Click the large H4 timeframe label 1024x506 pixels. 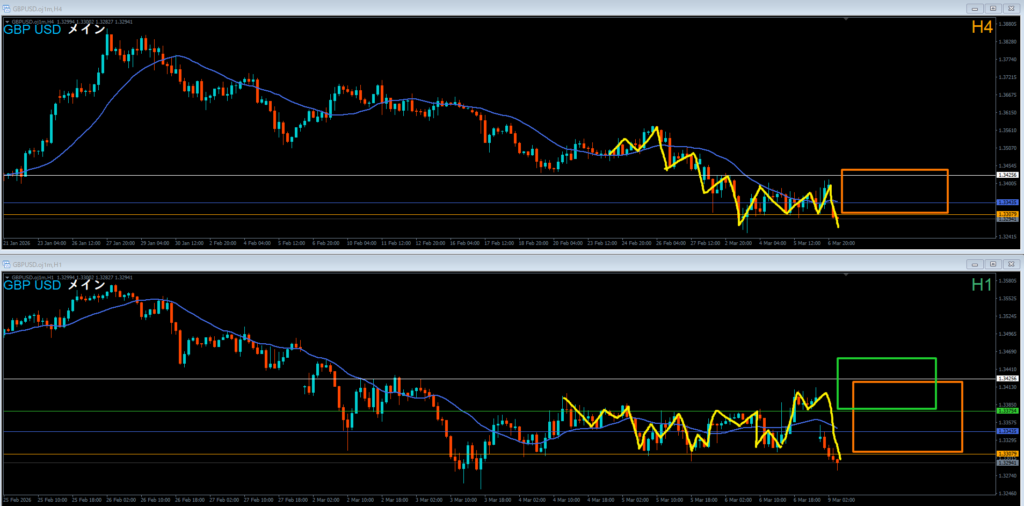981,29
